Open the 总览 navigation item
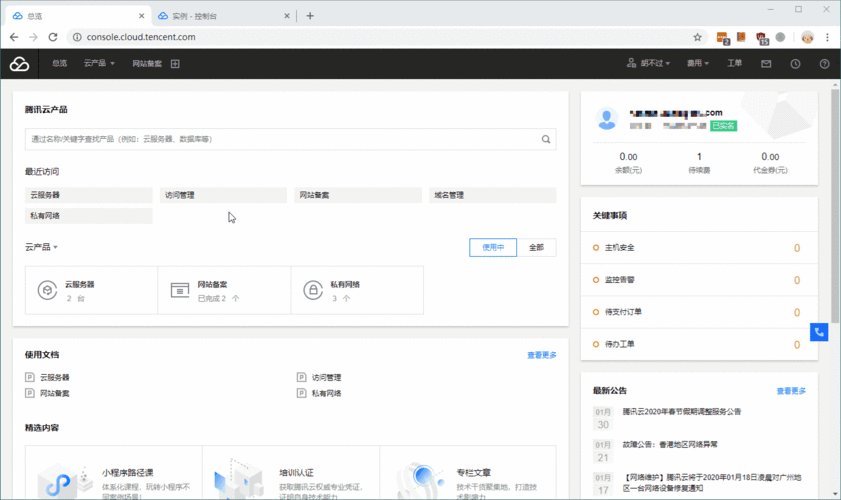This screenshot has height=500, width=841. click(x=60, y=63)
